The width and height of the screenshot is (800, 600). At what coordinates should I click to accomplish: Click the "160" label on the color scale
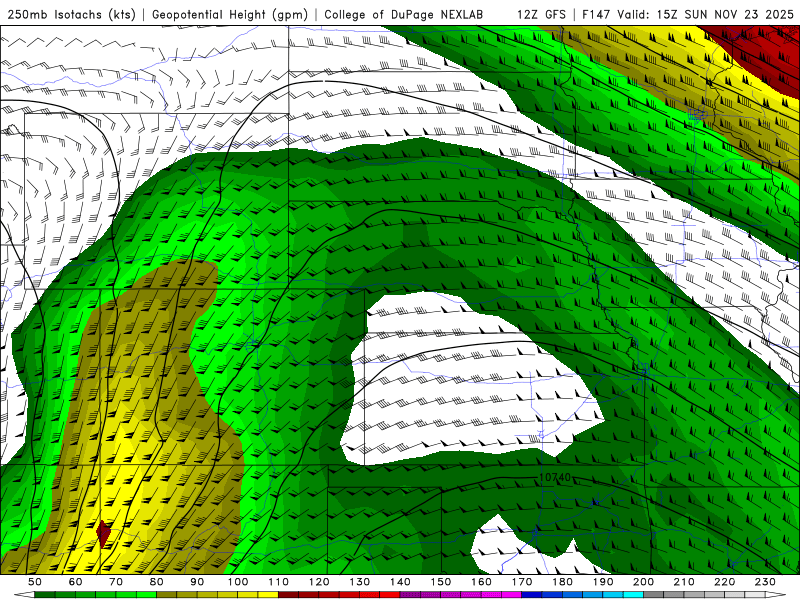pyautogui.click(x=482, y=582)
